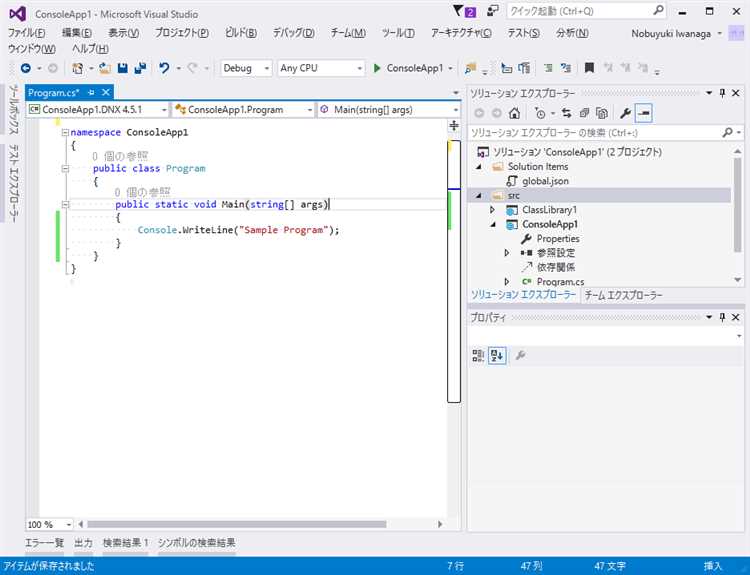The width and height of the screenshot is (750, 575).
Task: Collapse the namespace ConsoleApp1 code block
Action: [x=65, y=132]
